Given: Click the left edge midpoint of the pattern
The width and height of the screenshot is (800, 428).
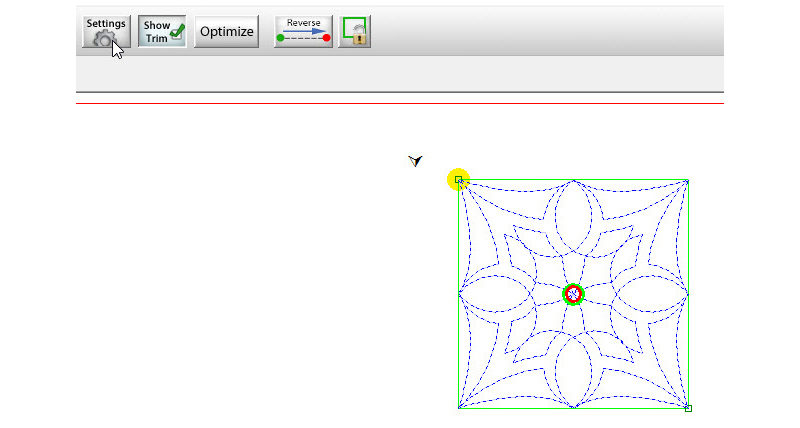Looking at the screenshot, I should click(460, 294).
